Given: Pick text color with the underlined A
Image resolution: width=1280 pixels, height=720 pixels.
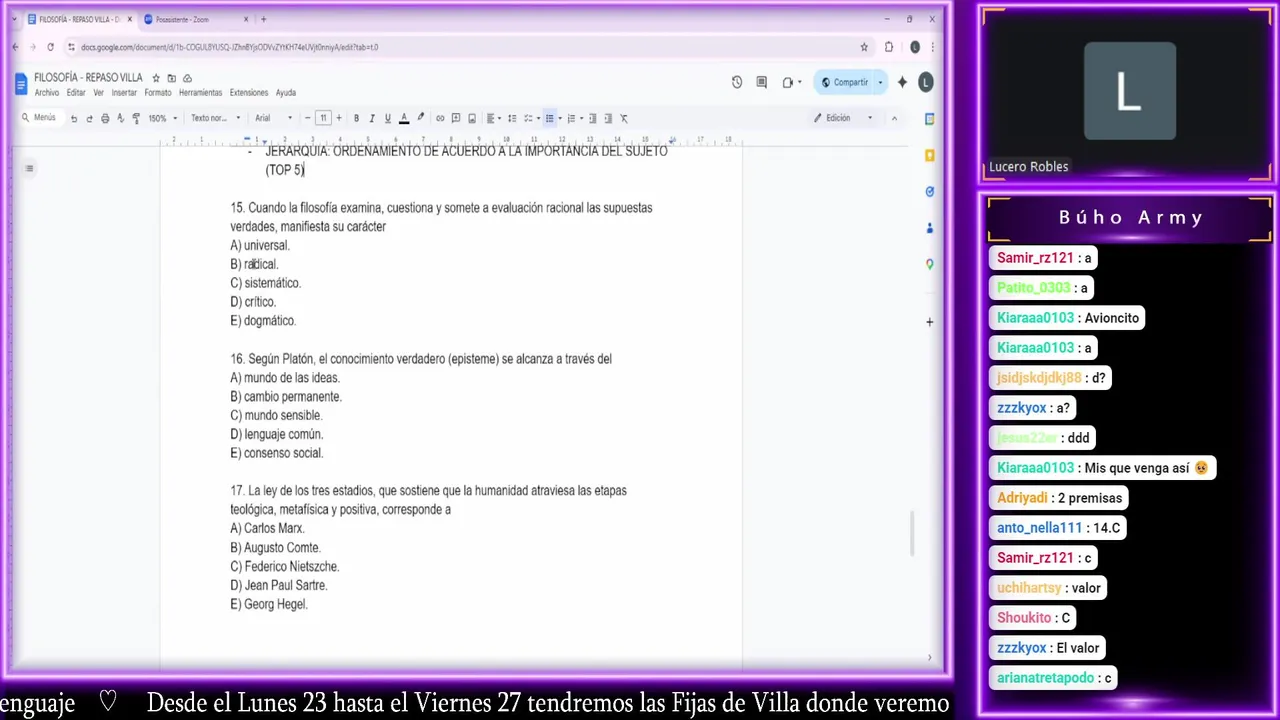Looking at the screenshot, I should pyautogui.click(x=404, y=118).
